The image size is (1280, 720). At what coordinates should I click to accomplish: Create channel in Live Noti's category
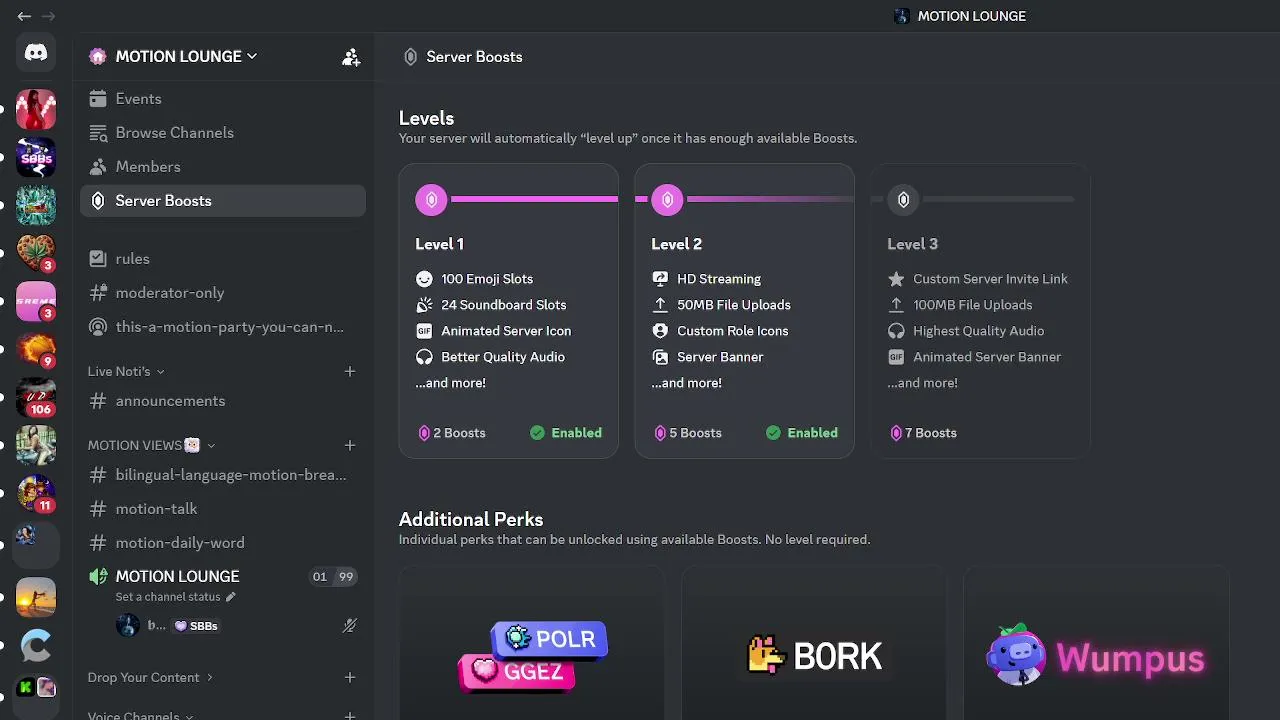(x=350, y=371)
